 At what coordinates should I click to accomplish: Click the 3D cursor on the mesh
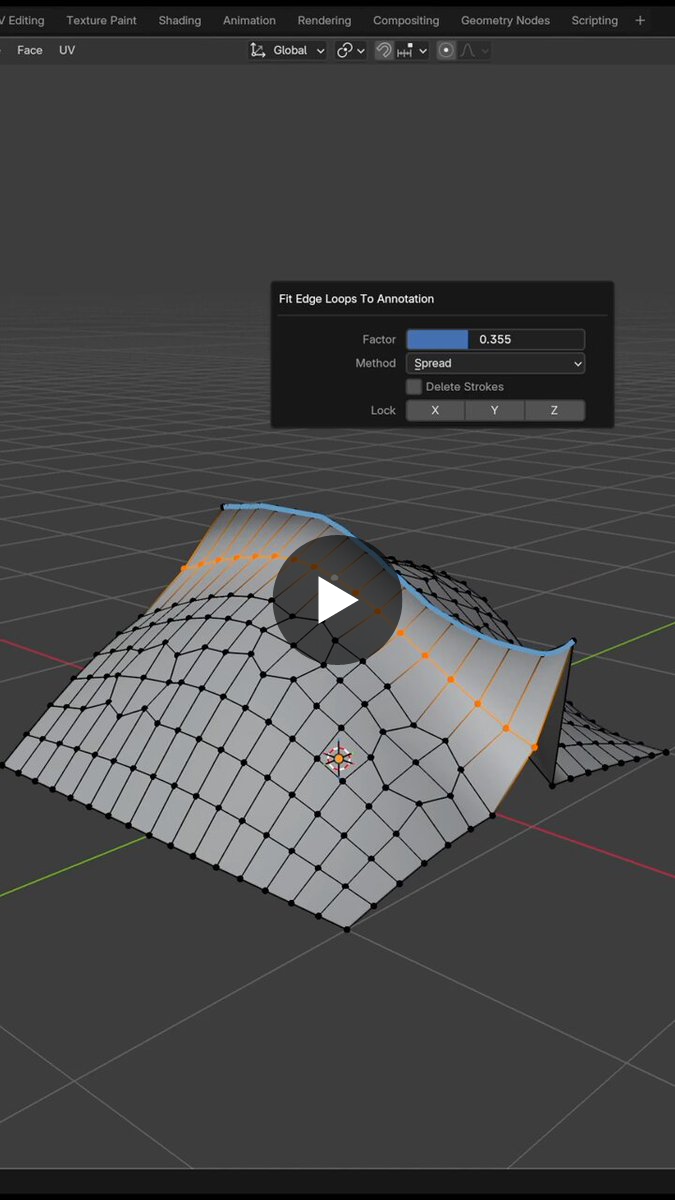339,759
